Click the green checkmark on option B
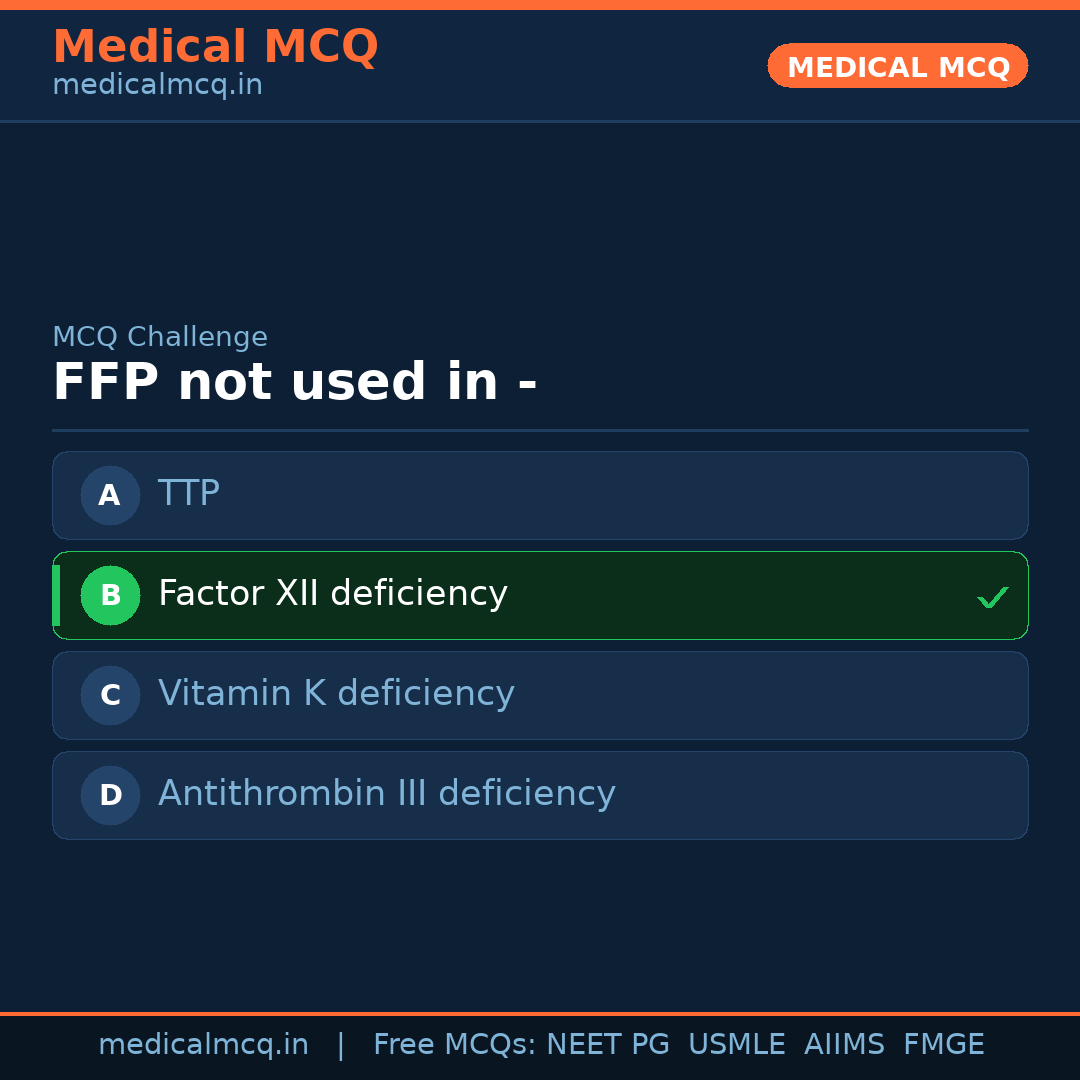The height and width of the screenshot is (1080, 1080). [992, 598]
